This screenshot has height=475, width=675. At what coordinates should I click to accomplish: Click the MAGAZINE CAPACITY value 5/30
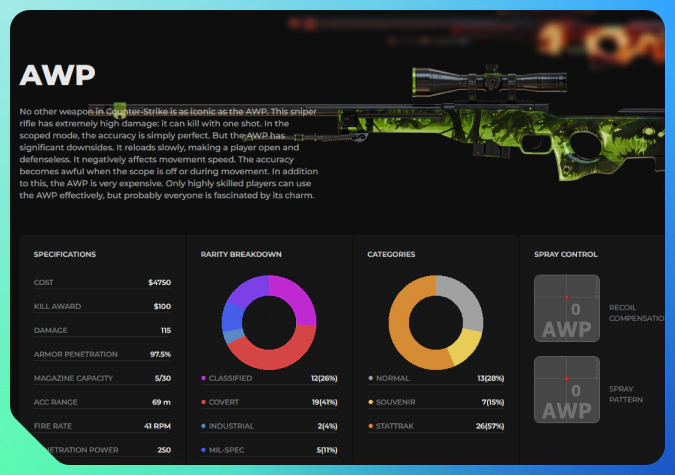tap(163, 378)
